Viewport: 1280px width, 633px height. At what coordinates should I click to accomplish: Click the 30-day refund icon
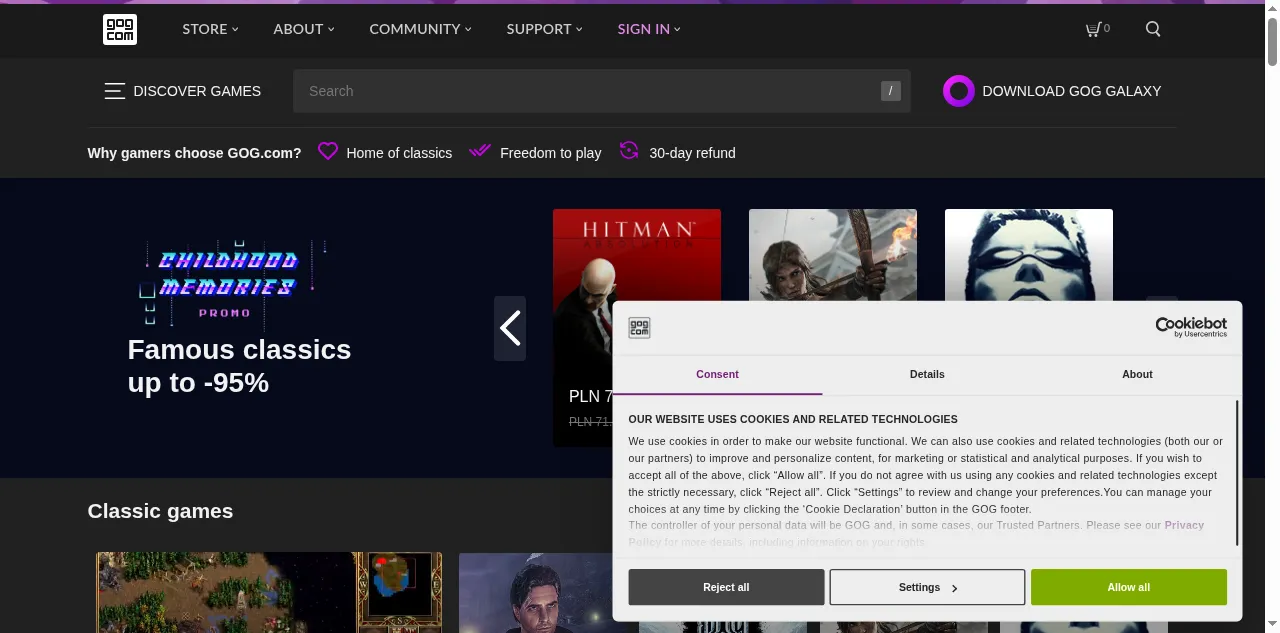click(629, 152)
